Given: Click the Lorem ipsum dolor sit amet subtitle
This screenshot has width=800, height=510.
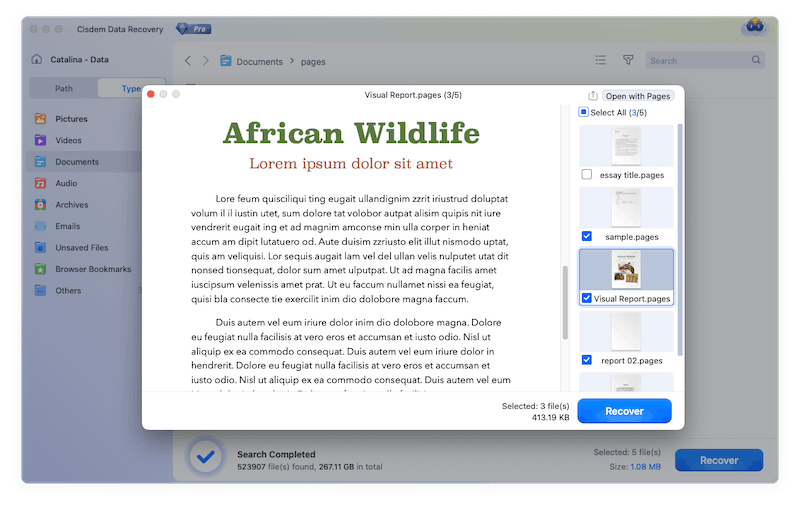Looking at the screenshot, I should [x=351, y=163].
